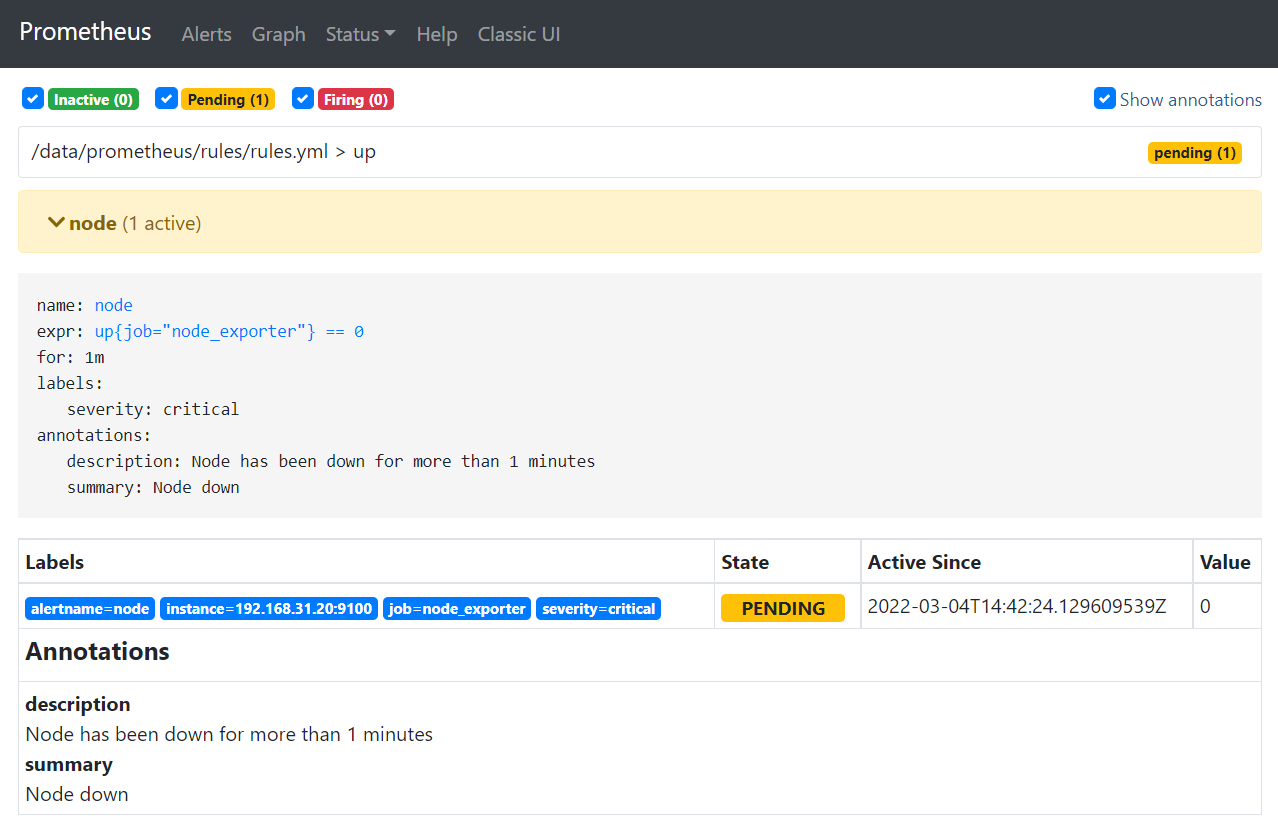Open the Status dropdown menu
1278x816 pixels.
coord(360,34)
